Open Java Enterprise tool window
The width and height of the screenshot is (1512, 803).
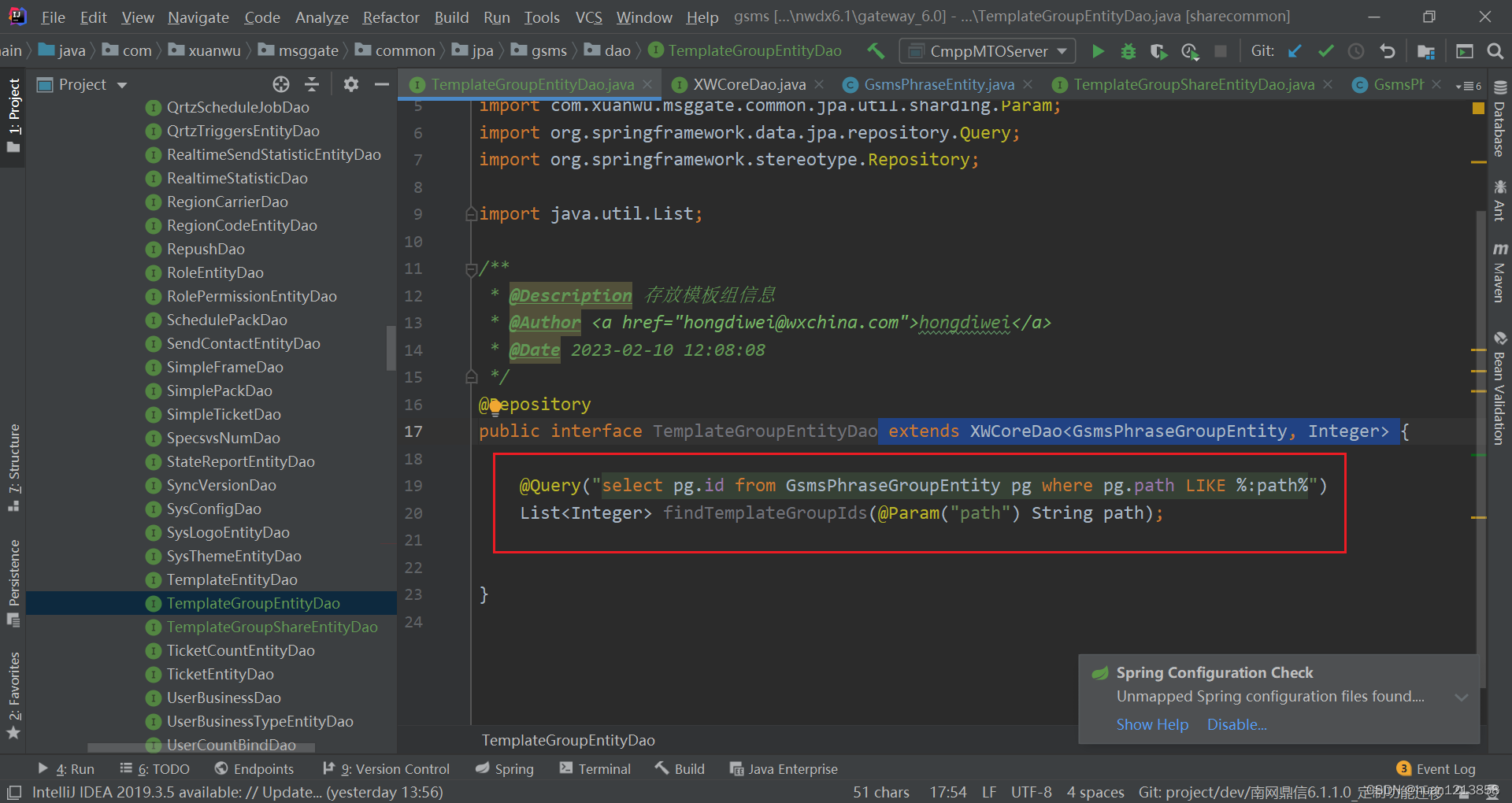point(784,769)
